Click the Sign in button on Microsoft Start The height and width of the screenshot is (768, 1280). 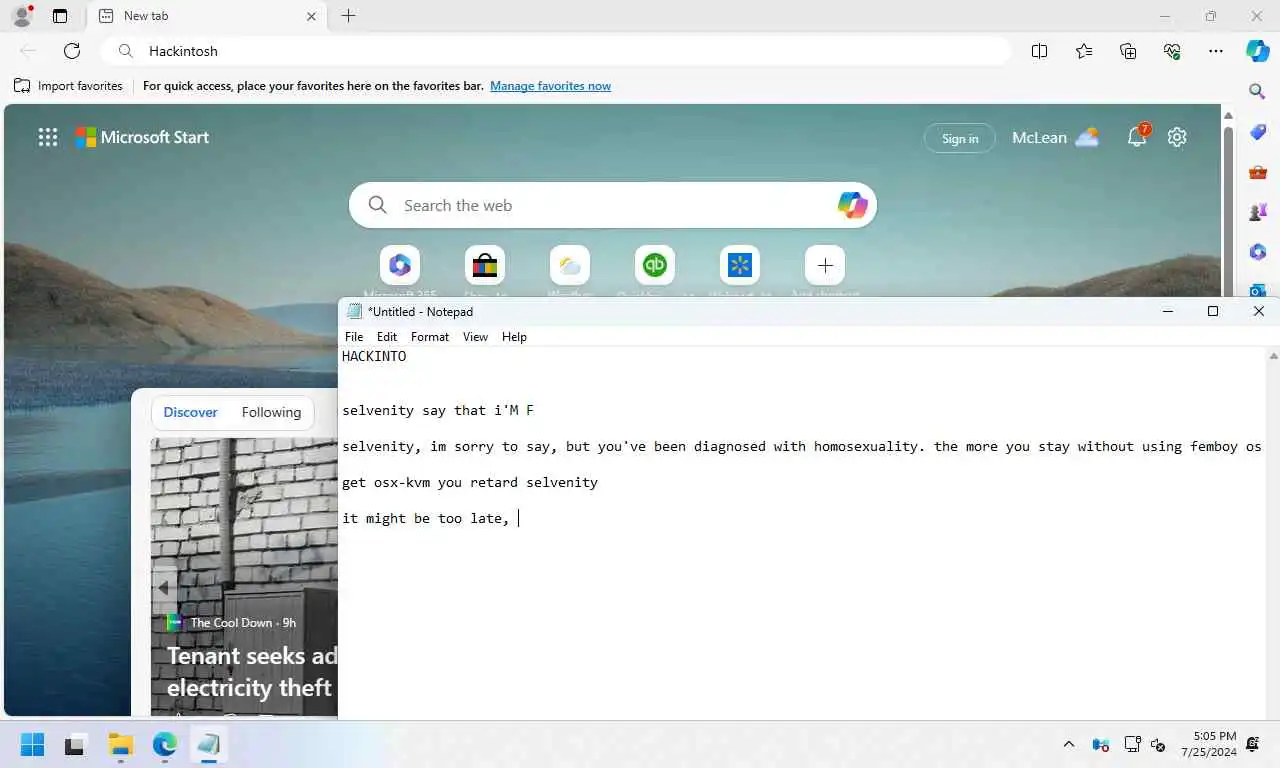960,138
